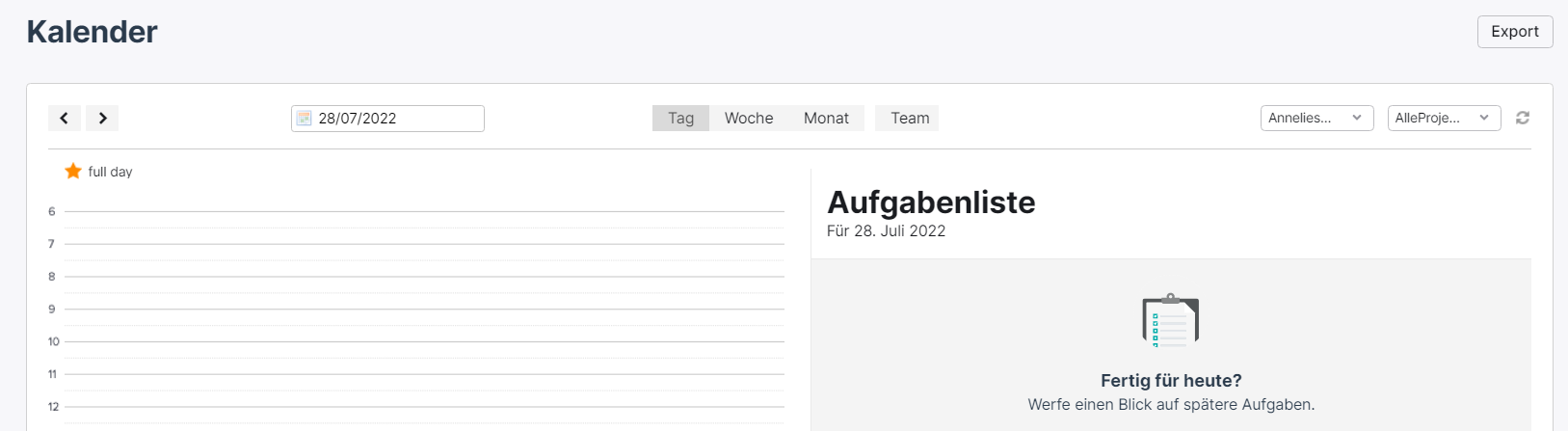
Task: Click the 'Werfe einen Blick auf spätere Aufgaben' text
Action: point(1171,404)
